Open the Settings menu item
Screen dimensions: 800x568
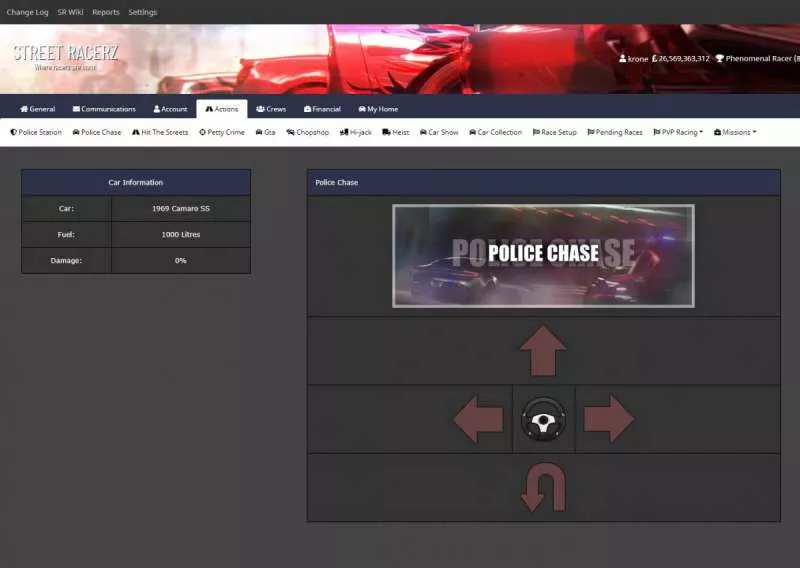[142, 12]
